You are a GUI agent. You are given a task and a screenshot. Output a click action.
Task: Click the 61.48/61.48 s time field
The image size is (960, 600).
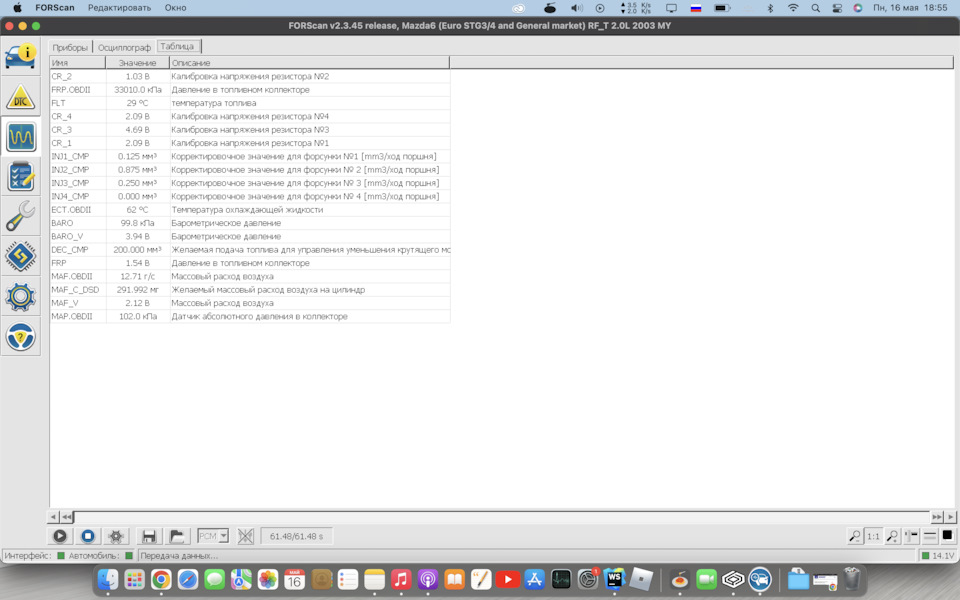(296, 536)
